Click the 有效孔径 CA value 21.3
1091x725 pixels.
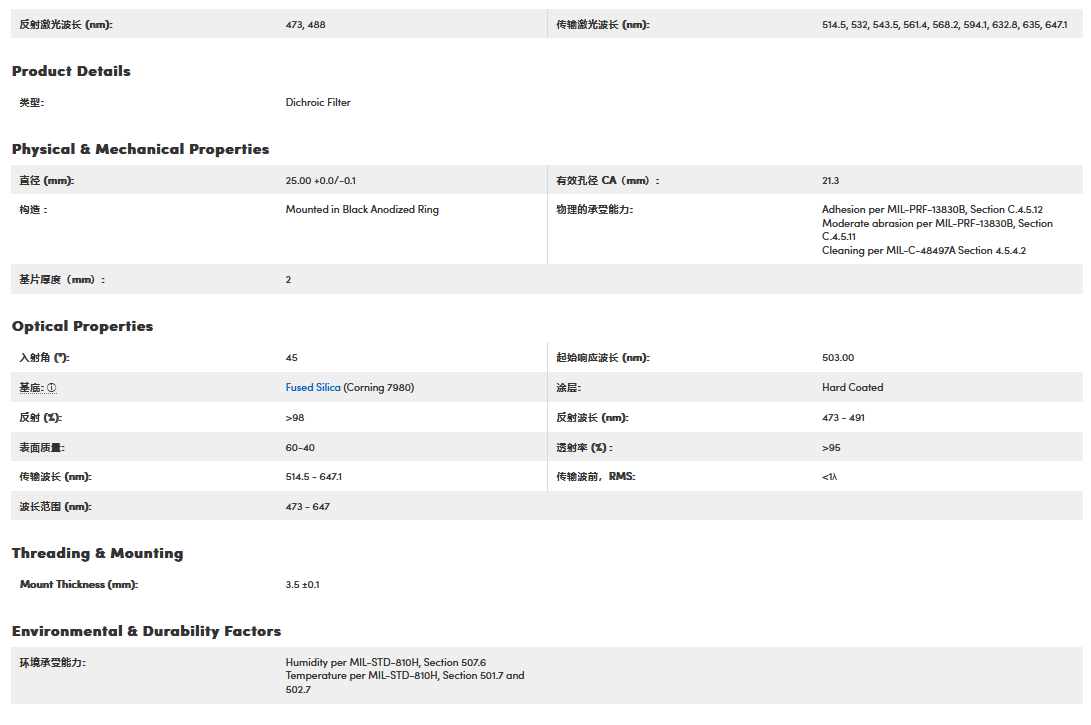[830, 181]
